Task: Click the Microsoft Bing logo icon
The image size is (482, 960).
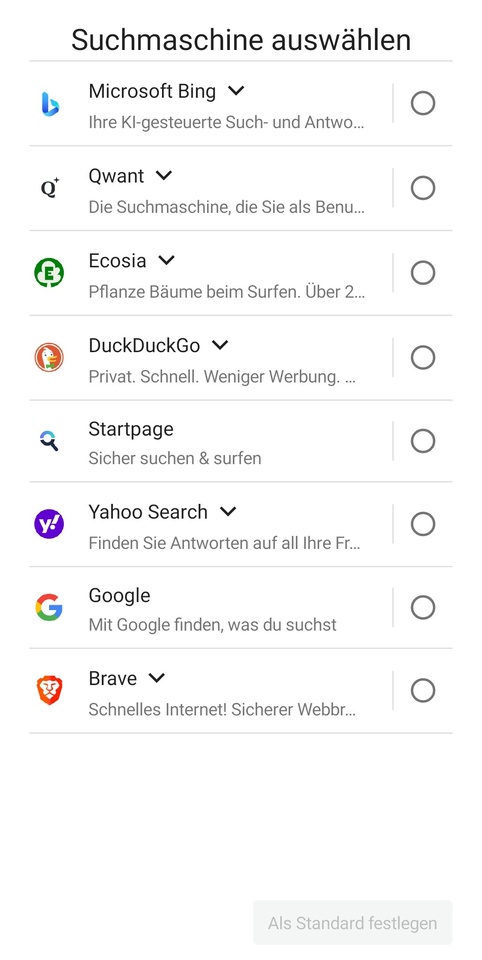Action: pos(50,103)
